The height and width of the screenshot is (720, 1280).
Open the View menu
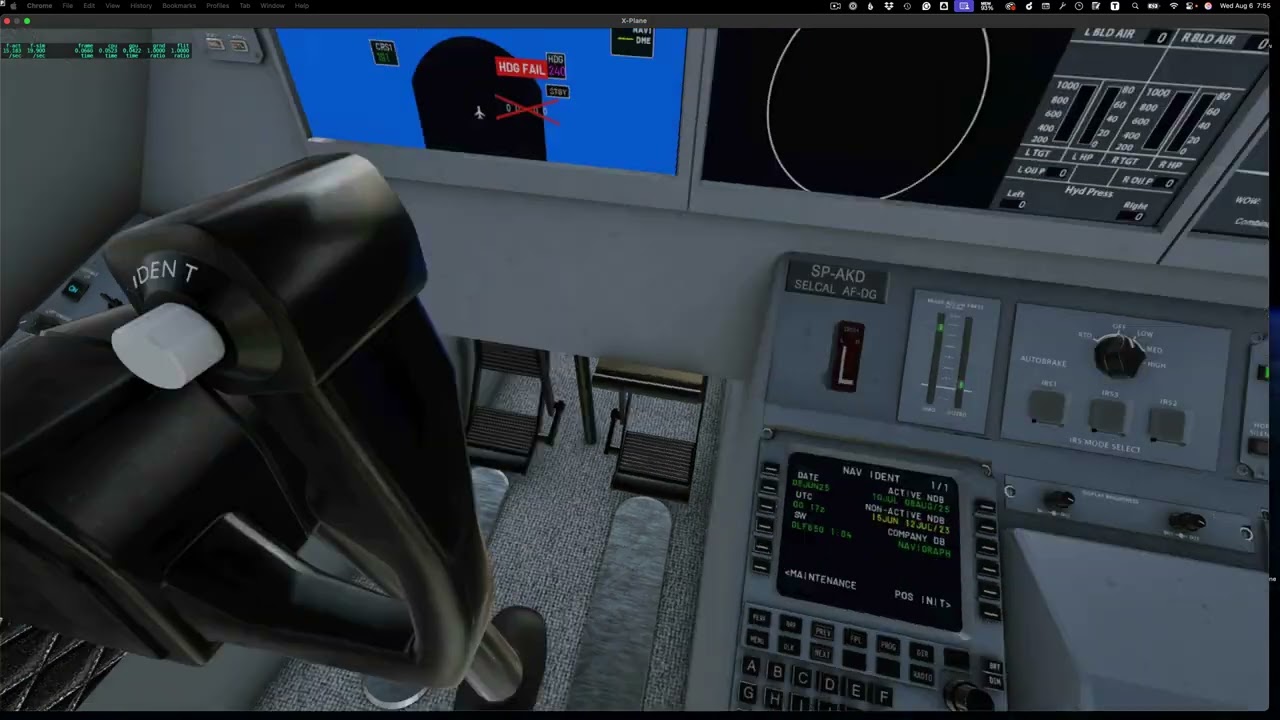(x=113, y=6)
